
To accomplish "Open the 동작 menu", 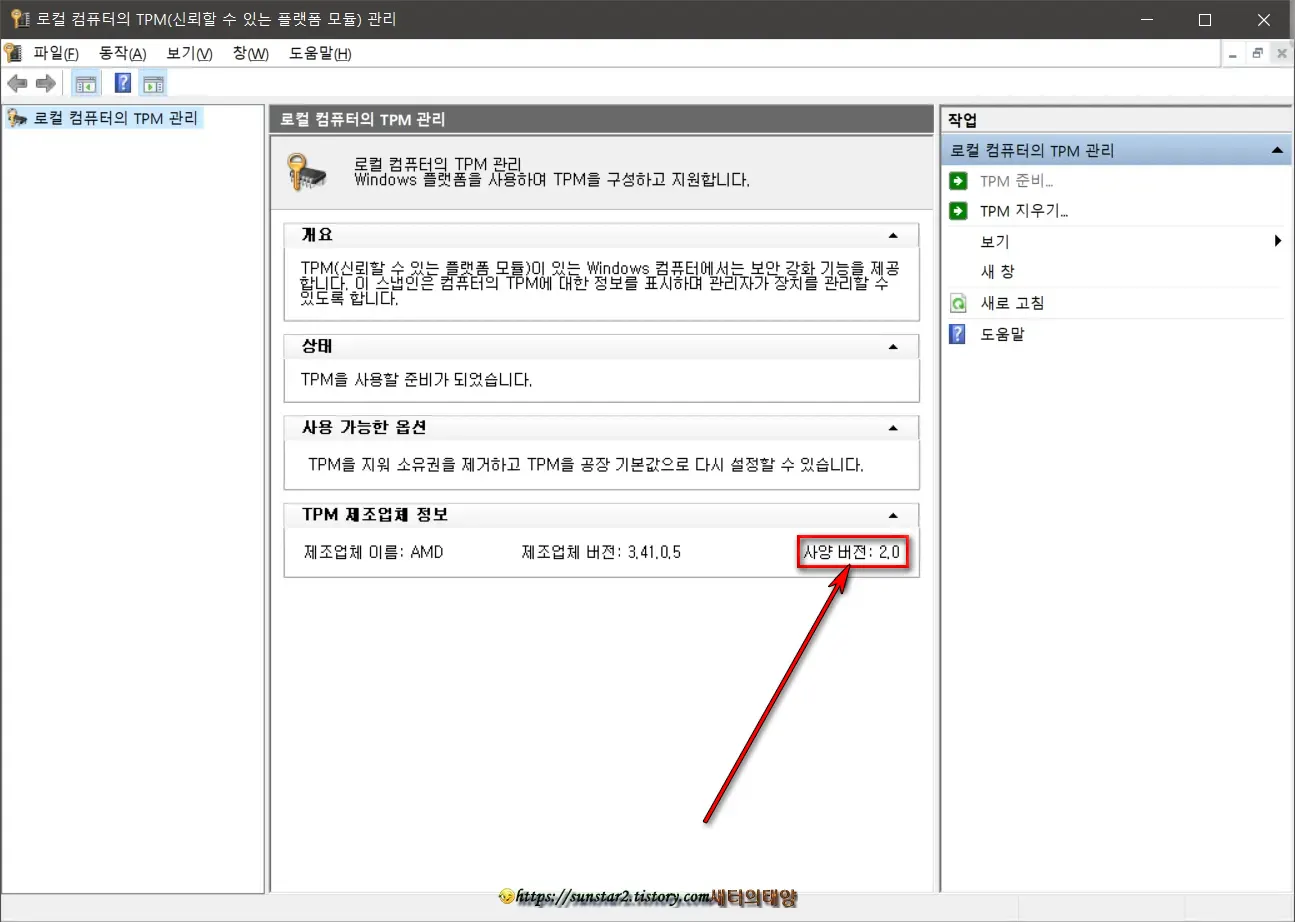I will pyautogui.click(x=121, y=53).
